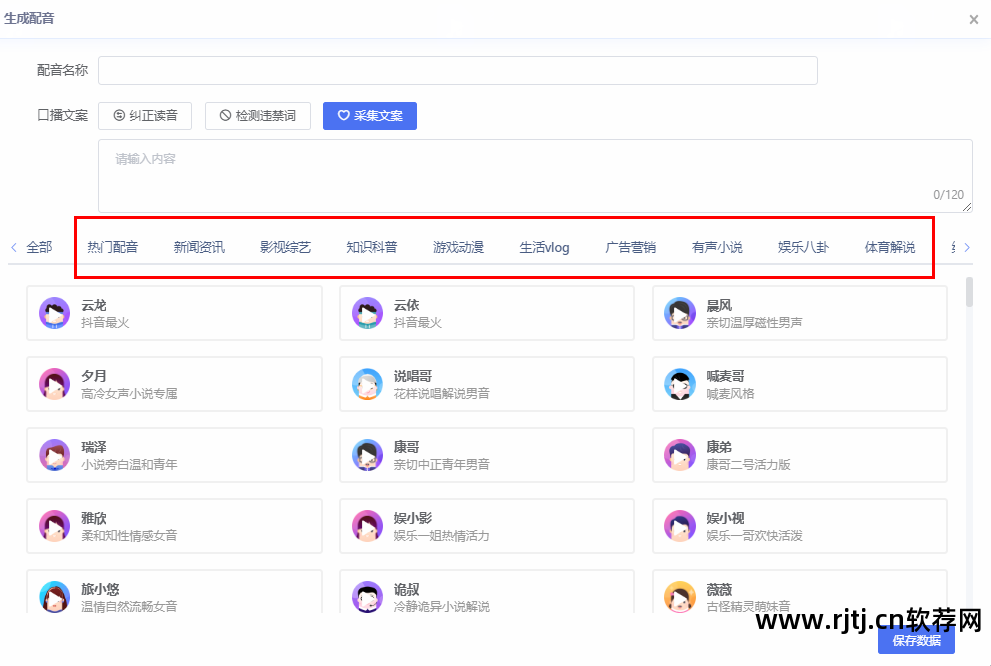Select the 云龙 voice avatar icon
Image resolution: width=991 pixels, height=666 pixels.
tap(54, 313)
